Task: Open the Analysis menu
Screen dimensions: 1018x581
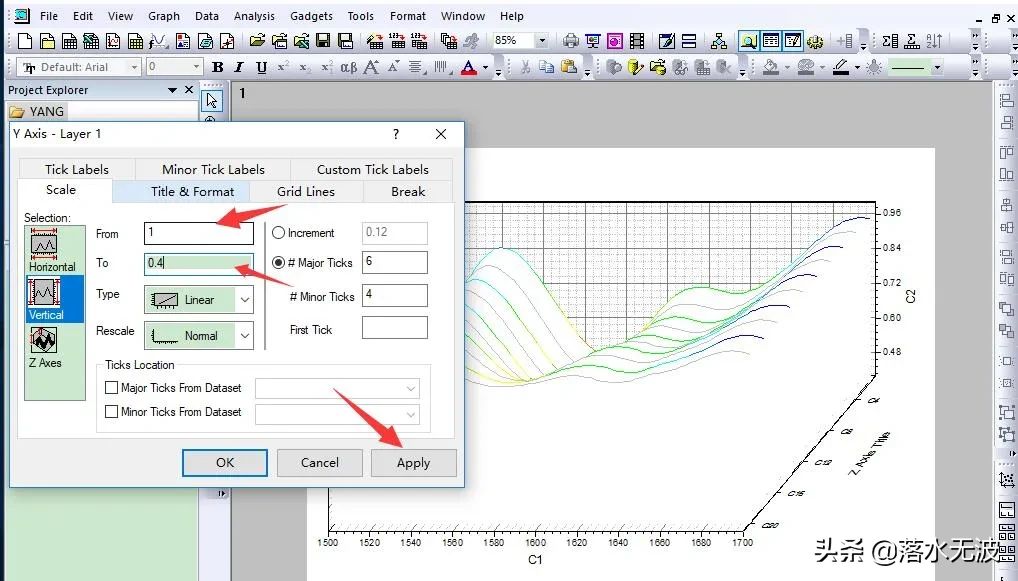Action: pos(254,16)
